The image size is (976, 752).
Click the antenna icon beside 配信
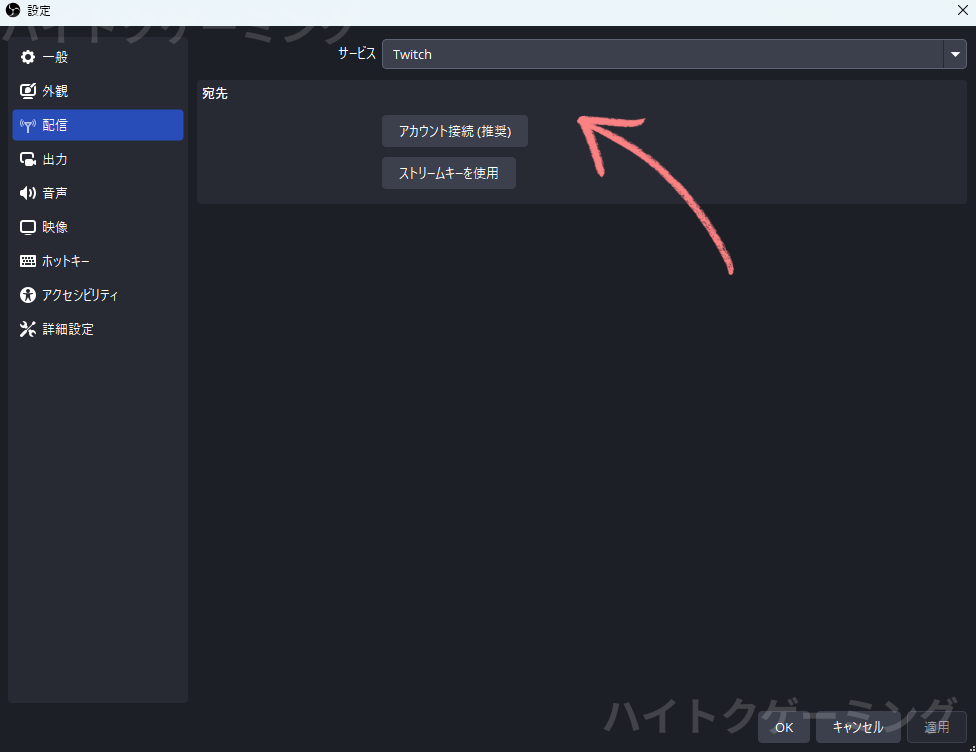(27, 125)
